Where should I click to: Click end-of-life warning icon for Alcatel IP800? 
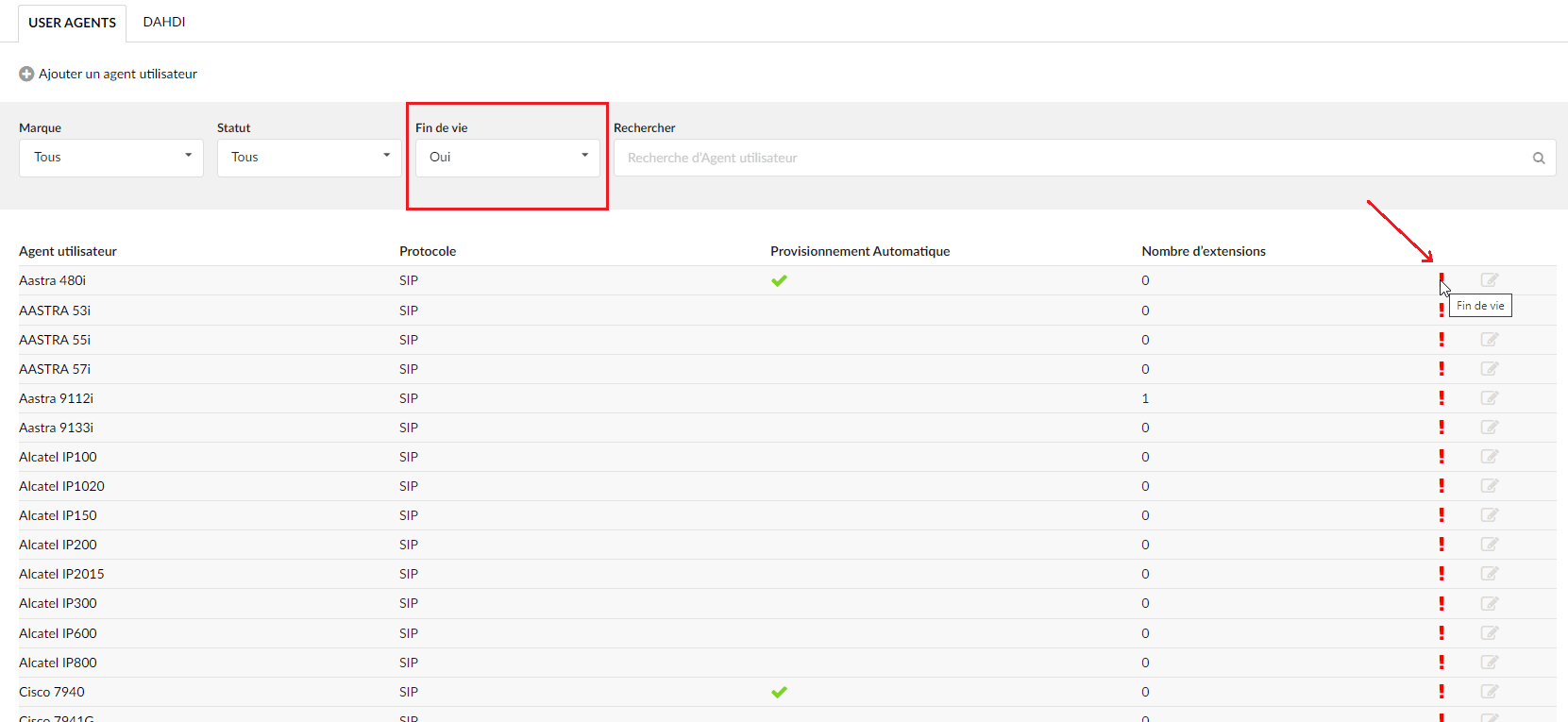click(1442, 662)
